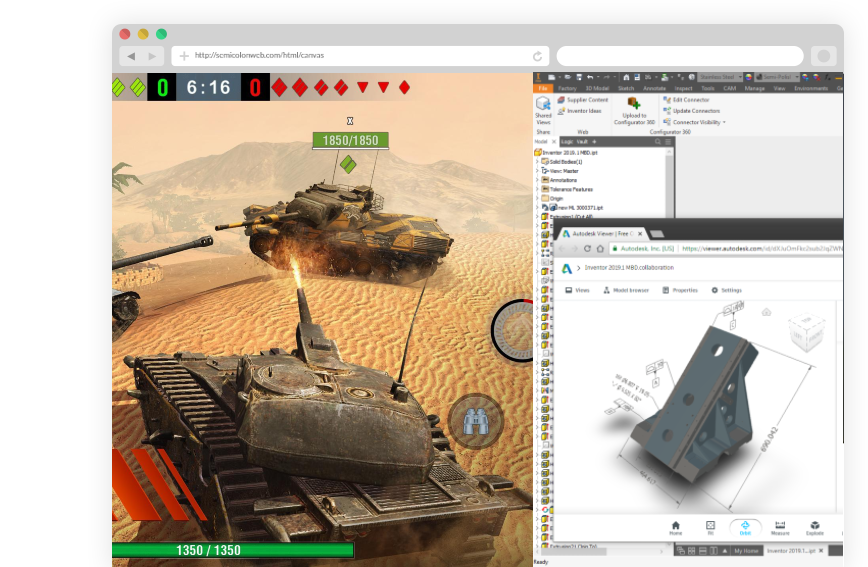The width and height of the screenshot is (868, 567).
Task: Click the tile windows icon in Inventor status bar
Action: (692, 551)
